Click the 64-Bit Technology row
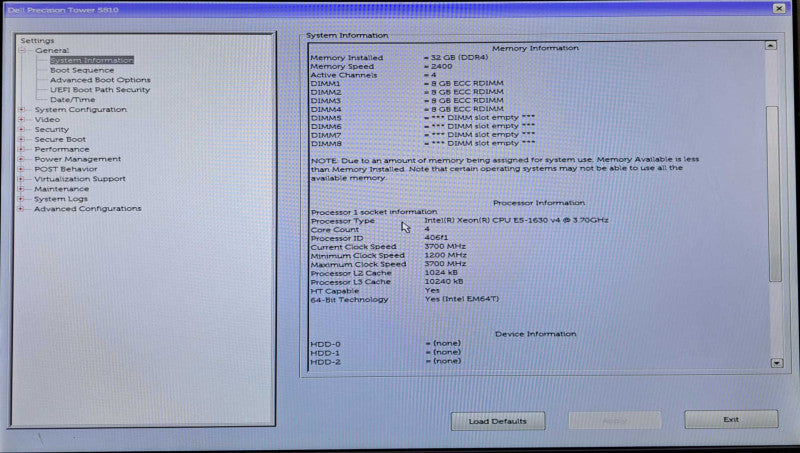Viewport: 800px width, 453px height. coord(405,299)
